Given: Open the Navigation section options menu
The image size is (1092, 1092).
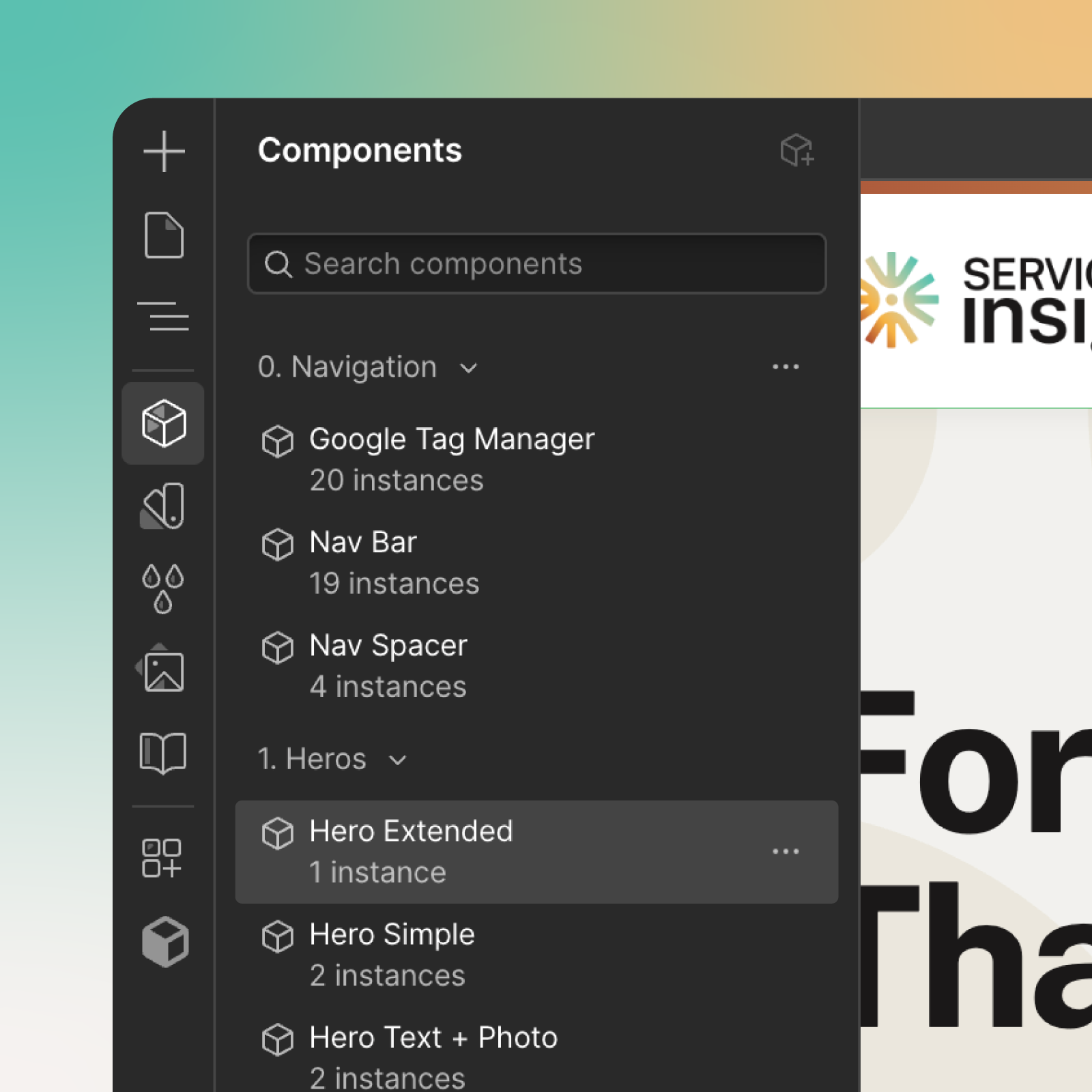Looking at the screenshot, I should tap(786, 367).
